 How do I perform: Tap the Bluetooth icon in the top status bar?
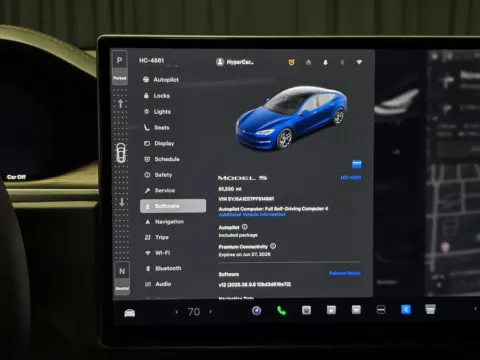pos(342,62)
